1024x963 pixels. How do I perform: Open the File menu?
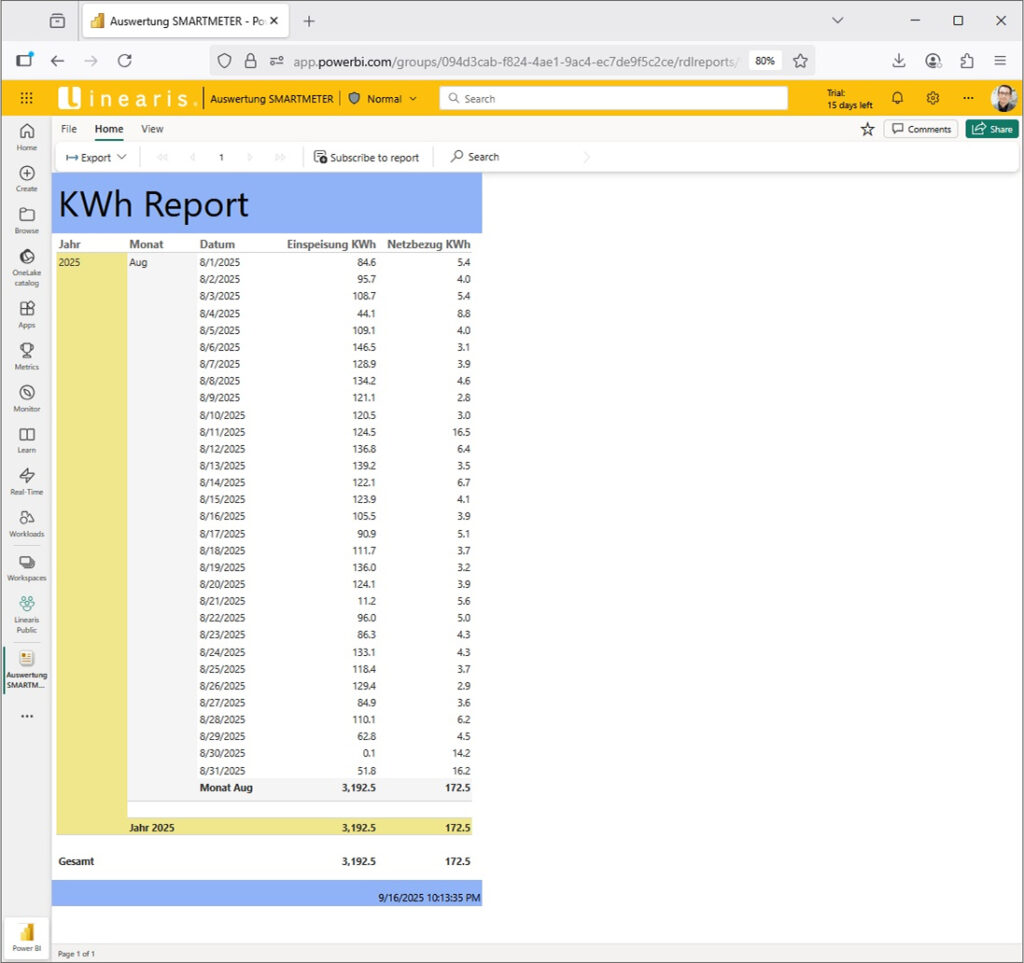(69, 129)
